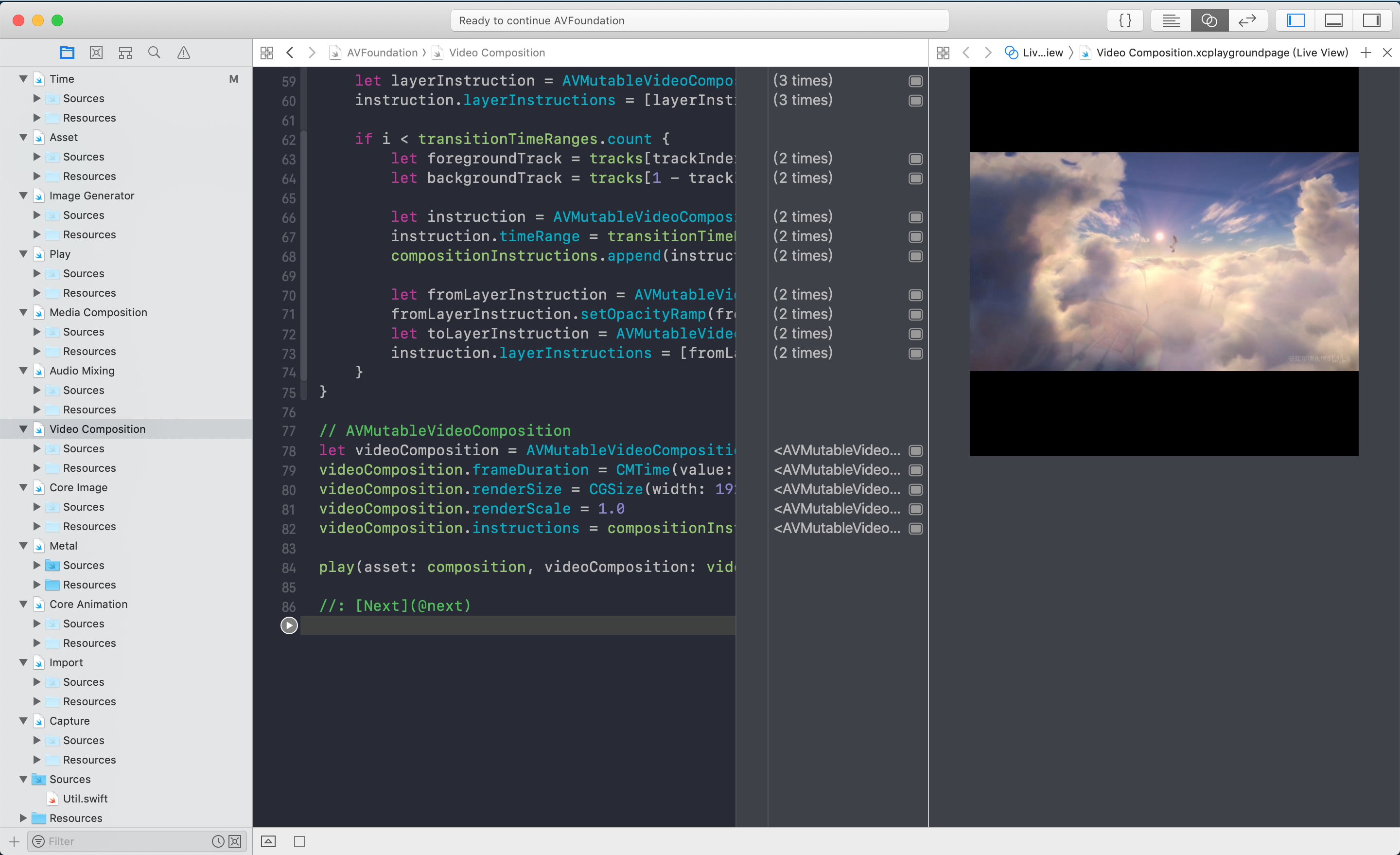The image size is (1400, 855).
Task: Open the Audio Mixing playground page
Action: [82, 371]
